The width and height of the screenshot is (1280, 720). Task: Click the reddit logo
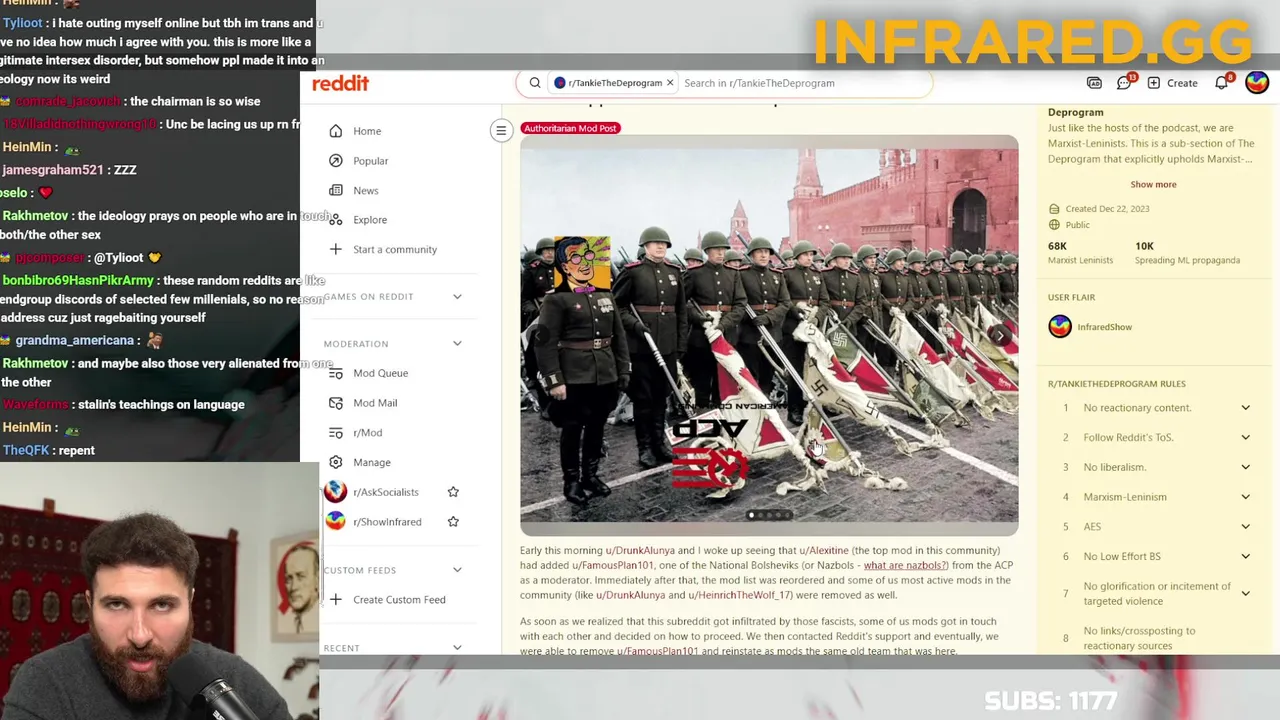click(x=340, y=83)
